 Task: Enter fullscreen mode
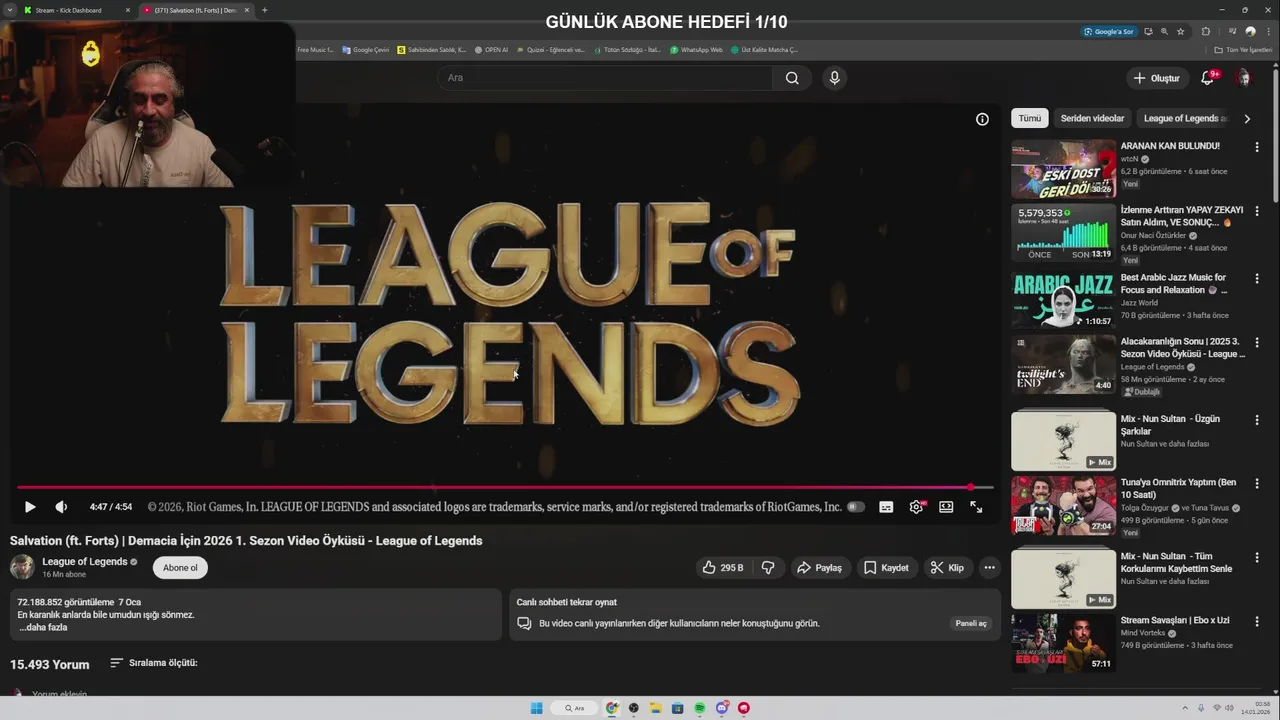976,507
